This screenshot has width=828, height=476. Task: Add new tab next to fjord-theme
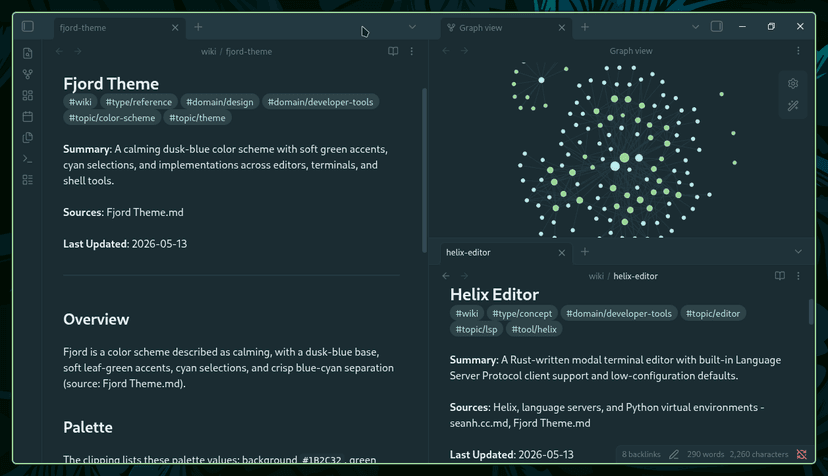[x=198, y=27]
